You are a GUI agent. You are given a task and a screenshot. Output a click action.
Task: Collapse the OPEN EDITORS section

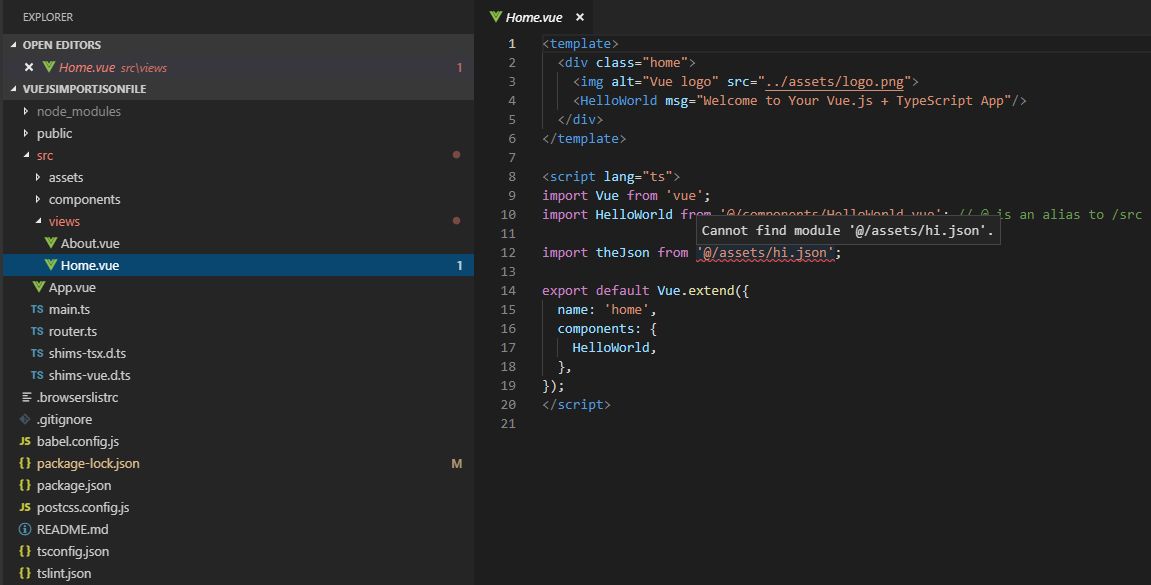(x=13, y=45)
